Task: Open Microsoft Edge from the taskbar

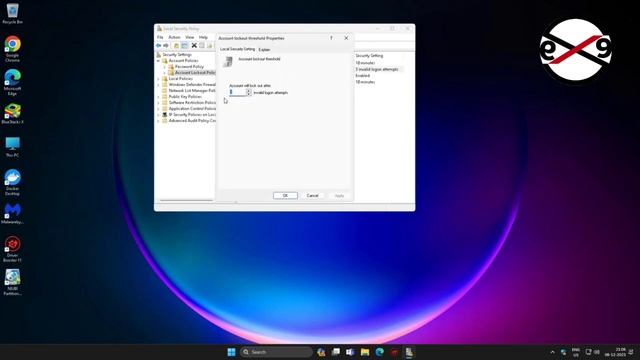Action: (x=380, y=352)
